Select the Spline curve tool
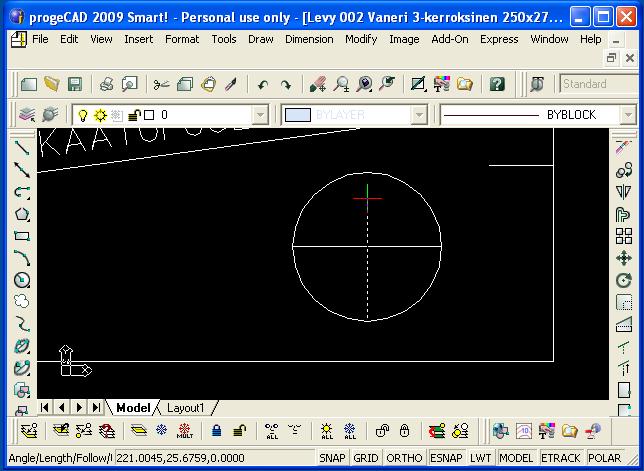 pyautogui.click(x=21, y=324)
